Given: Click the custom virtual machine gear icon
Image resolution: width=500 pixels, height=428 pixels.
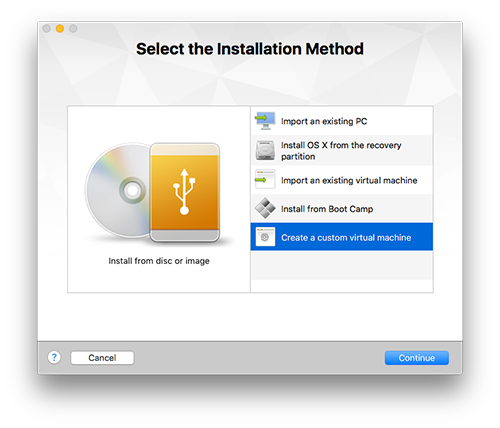Looking at the screenshot, I should (x=265, y=237).
